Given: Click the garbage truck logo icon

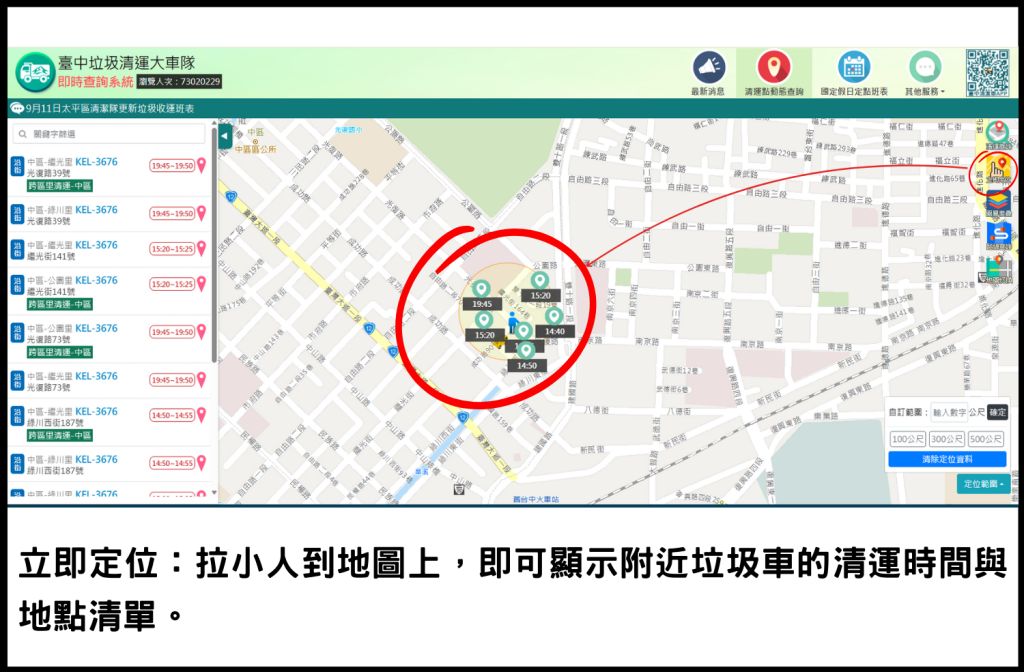Looking at the screenshot, I should pyautogui.click(x=36, y=73).
